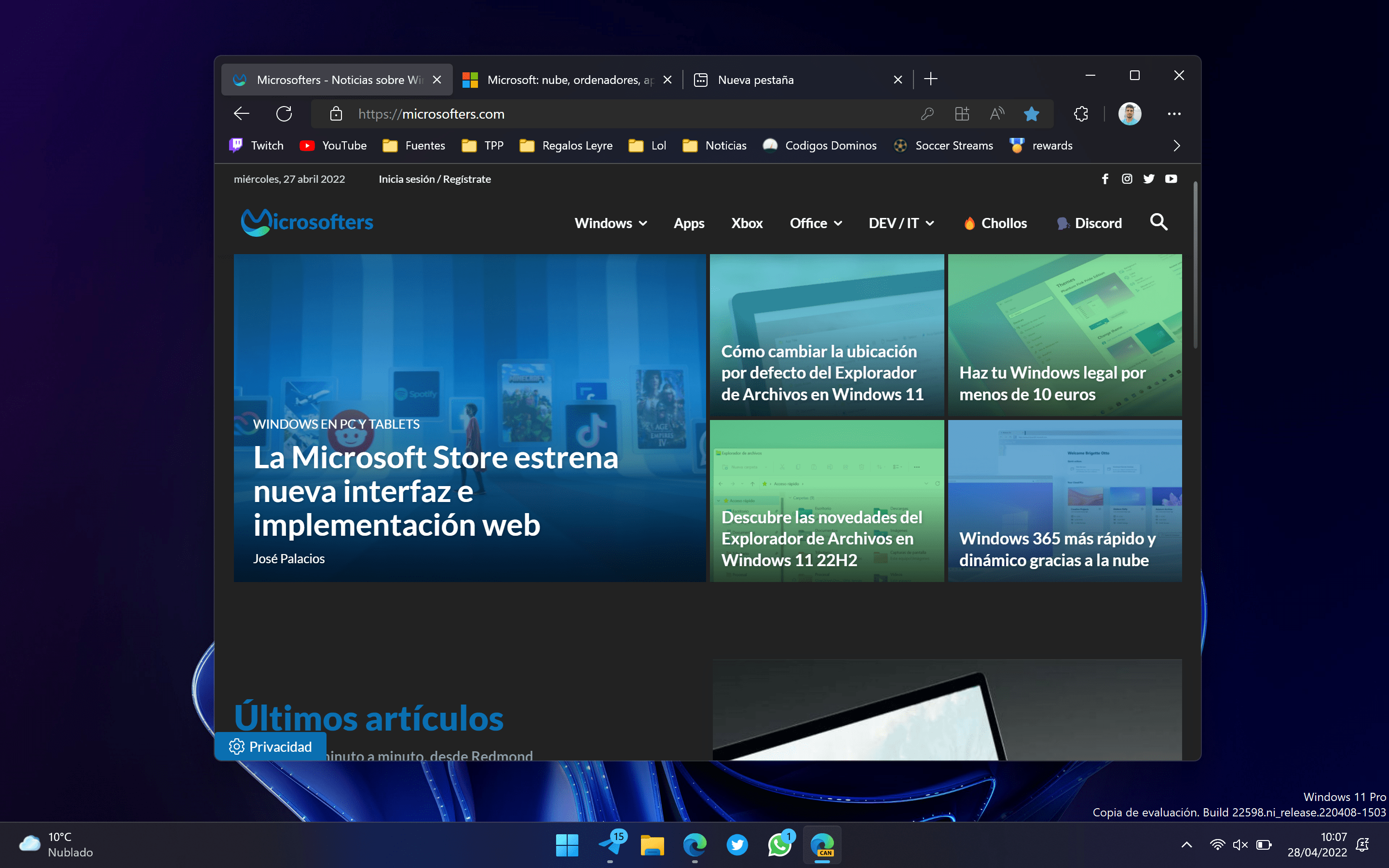Click the password key icon in address bar

point(927,114)
